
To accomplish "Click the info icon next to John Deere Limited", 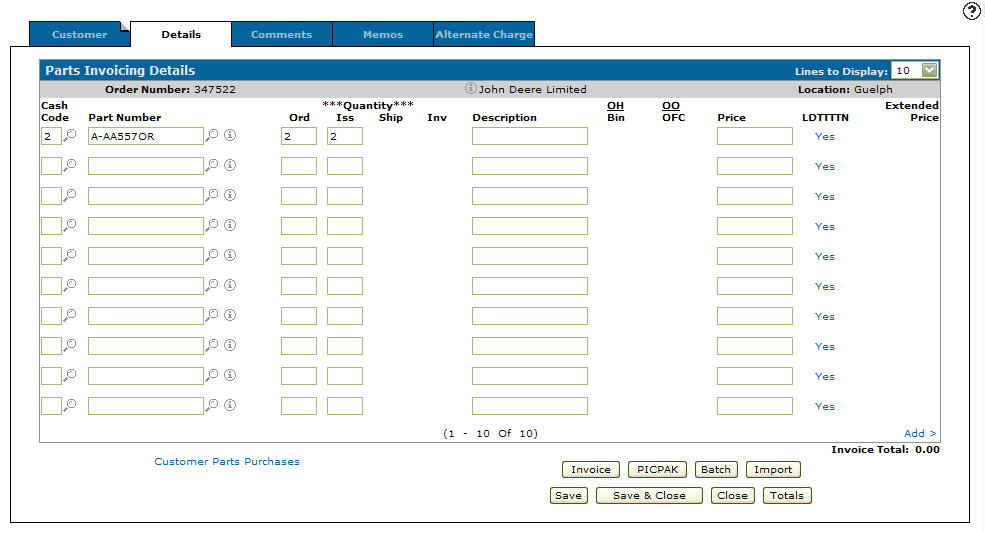I will [x=470, y=89].
